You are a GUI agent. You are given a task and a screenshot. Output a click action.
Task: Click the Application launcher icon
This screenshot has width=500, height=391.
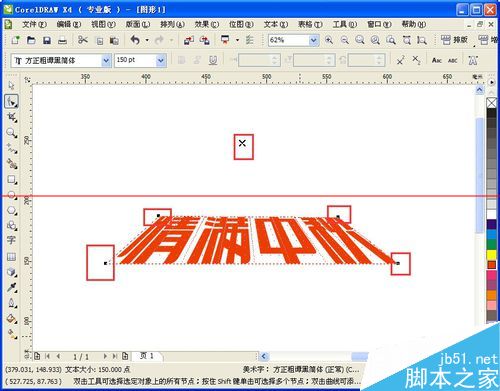tap(225, 40)
